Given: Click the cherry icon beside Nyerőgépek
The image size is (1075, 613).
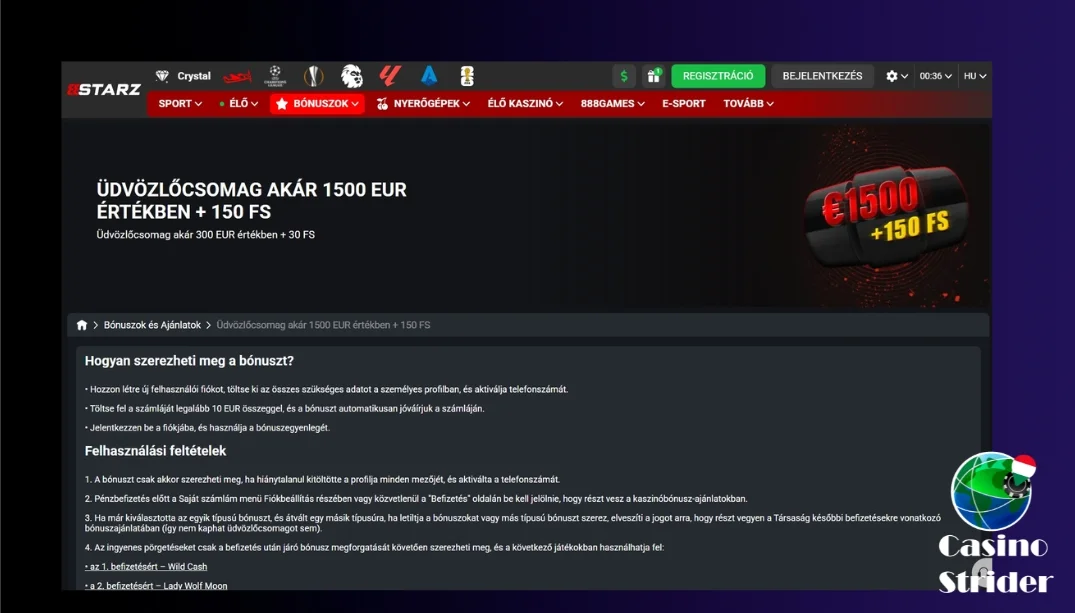Looking at the screenshot, I should [x=382, y=104].
